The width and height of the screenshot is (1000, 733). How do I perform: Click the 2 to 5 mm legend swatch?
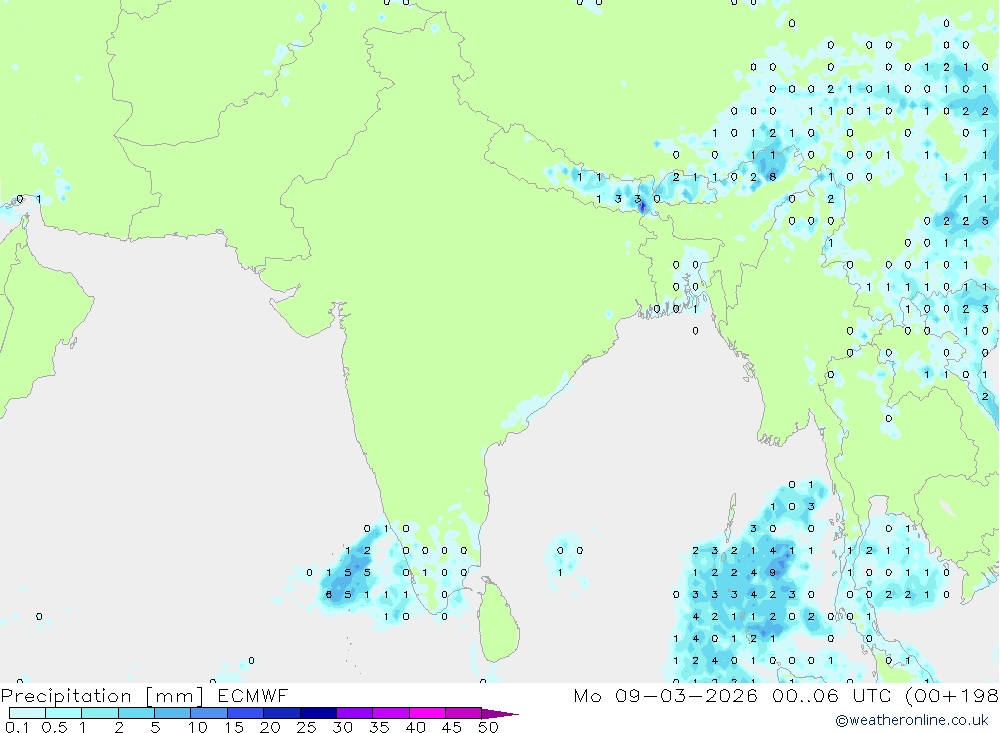pyautogui.click(x=136, y=713)
